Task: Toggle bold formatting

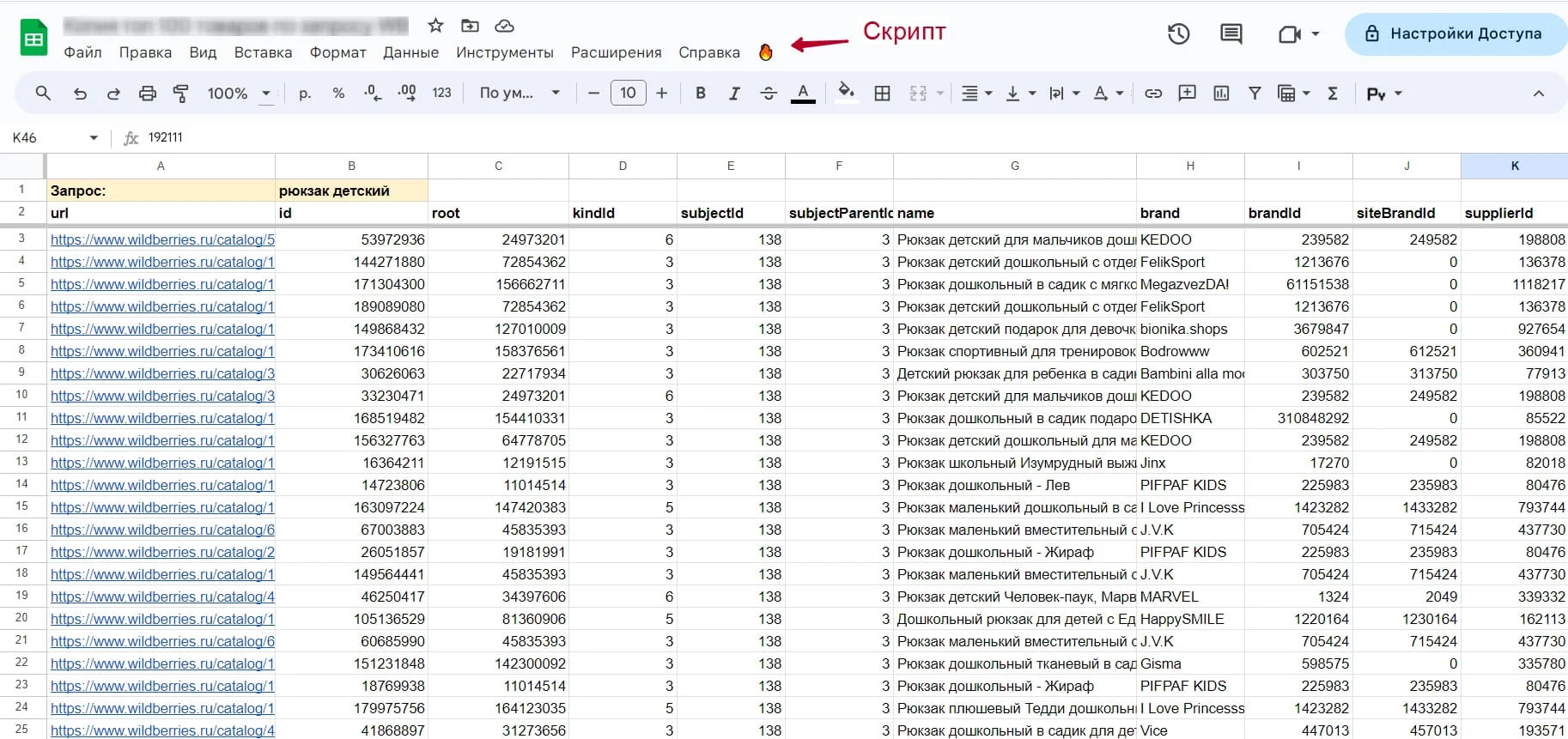Action: pos(701,94)
